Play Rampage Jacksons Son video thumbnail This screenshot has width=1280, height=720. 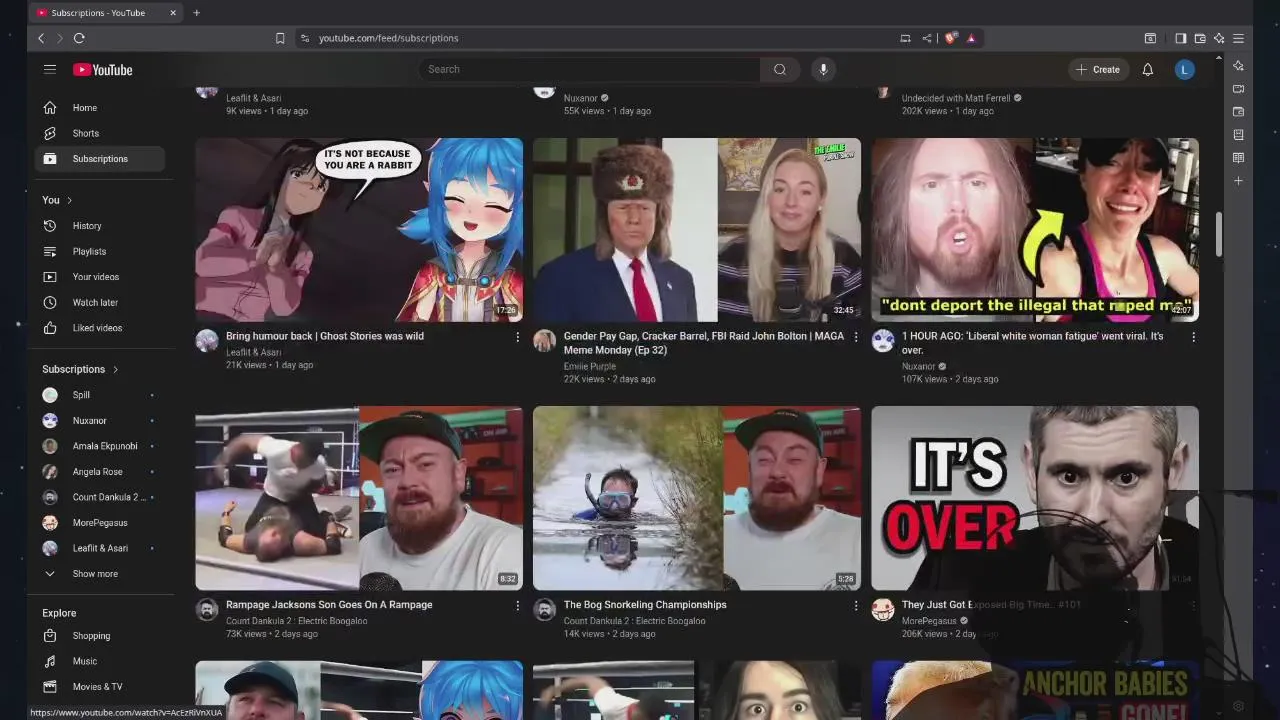pos(359,498)
